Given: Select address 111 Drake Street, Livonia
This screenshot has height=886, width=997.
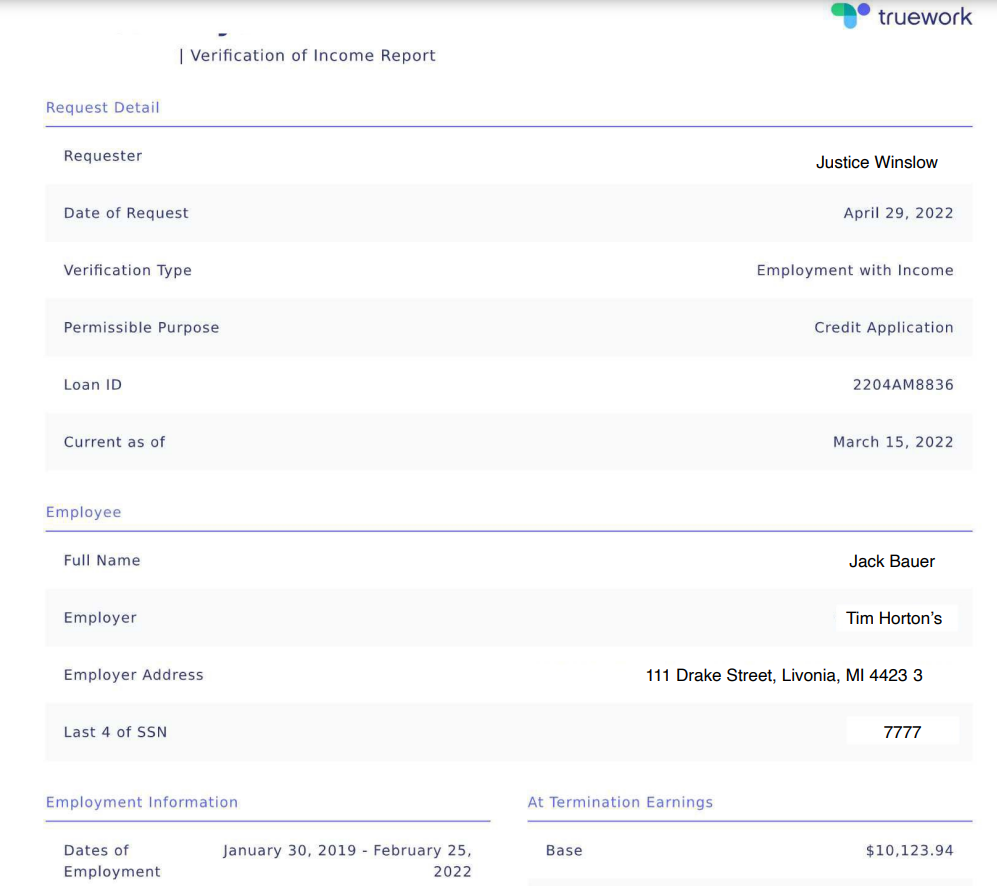Looking at the screenshot, I should pos(784,675).
